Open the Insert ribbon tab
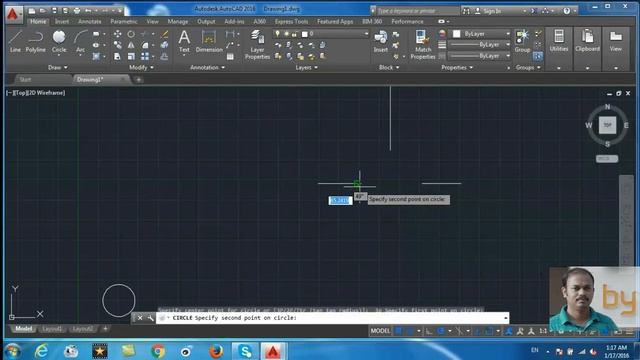Screen dimensions: 640x360 pyautogui.click(x=62, y=21)
